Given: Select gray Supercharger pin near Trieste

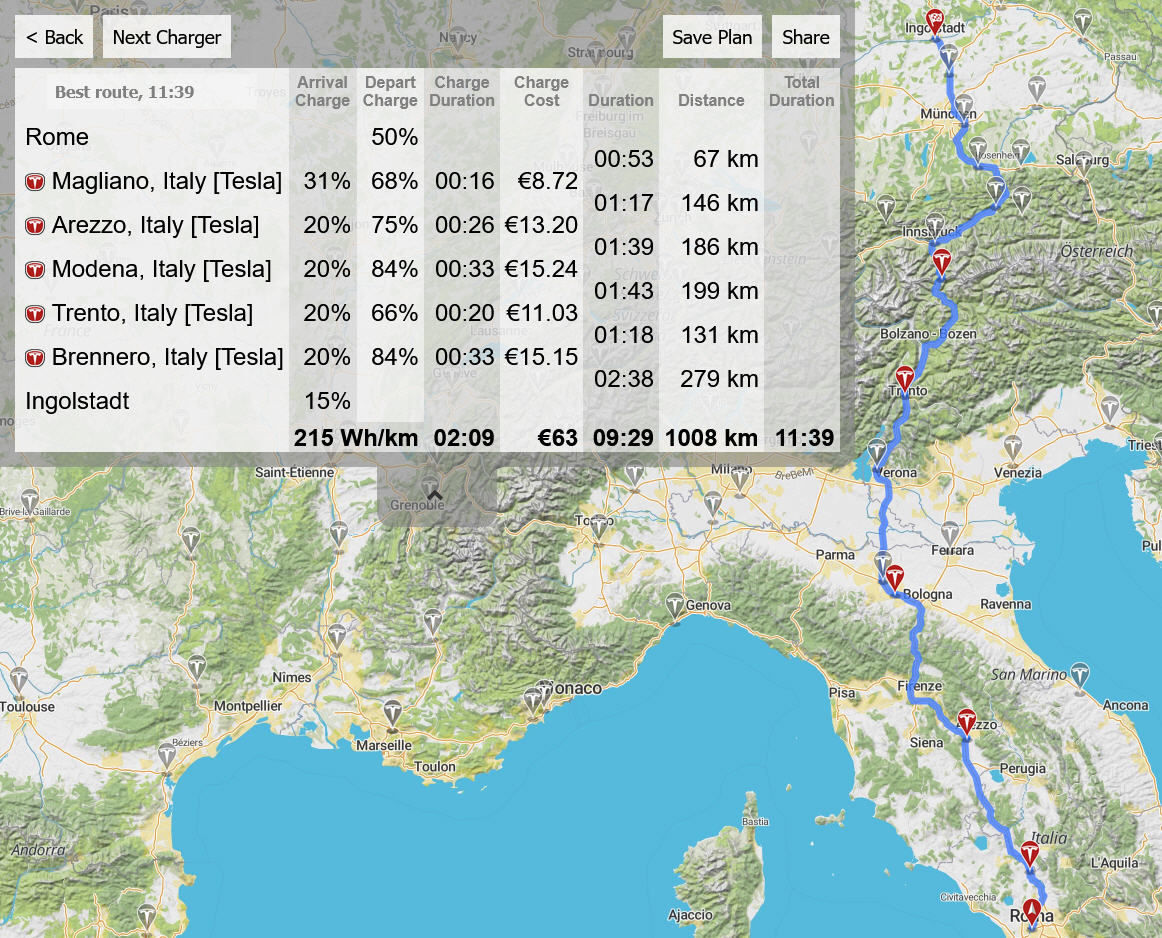Looking at the screenshot, I should coord(1110,409).
